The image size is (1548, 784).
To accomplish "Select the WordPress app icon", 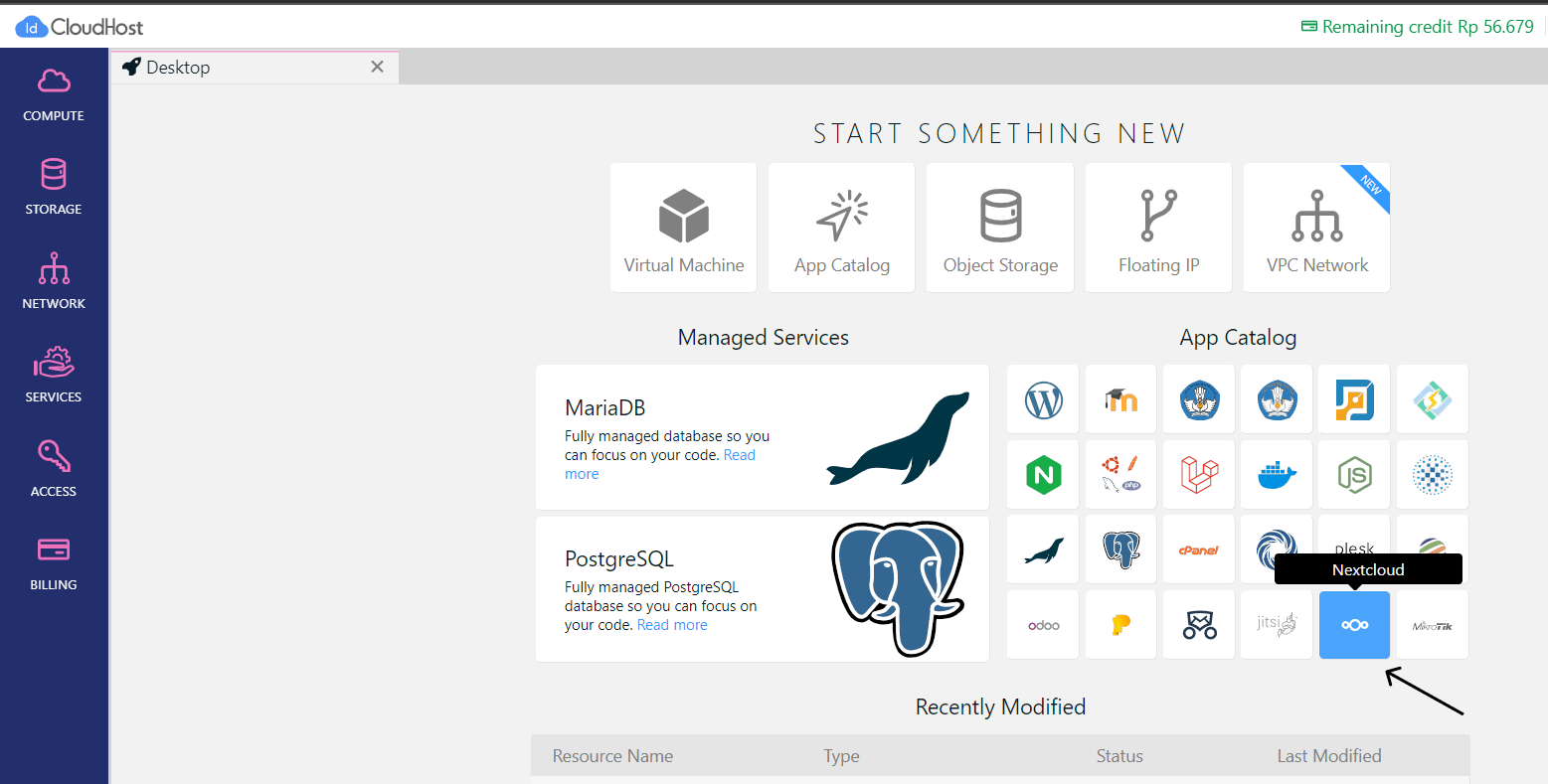I will click(1042, 399).
